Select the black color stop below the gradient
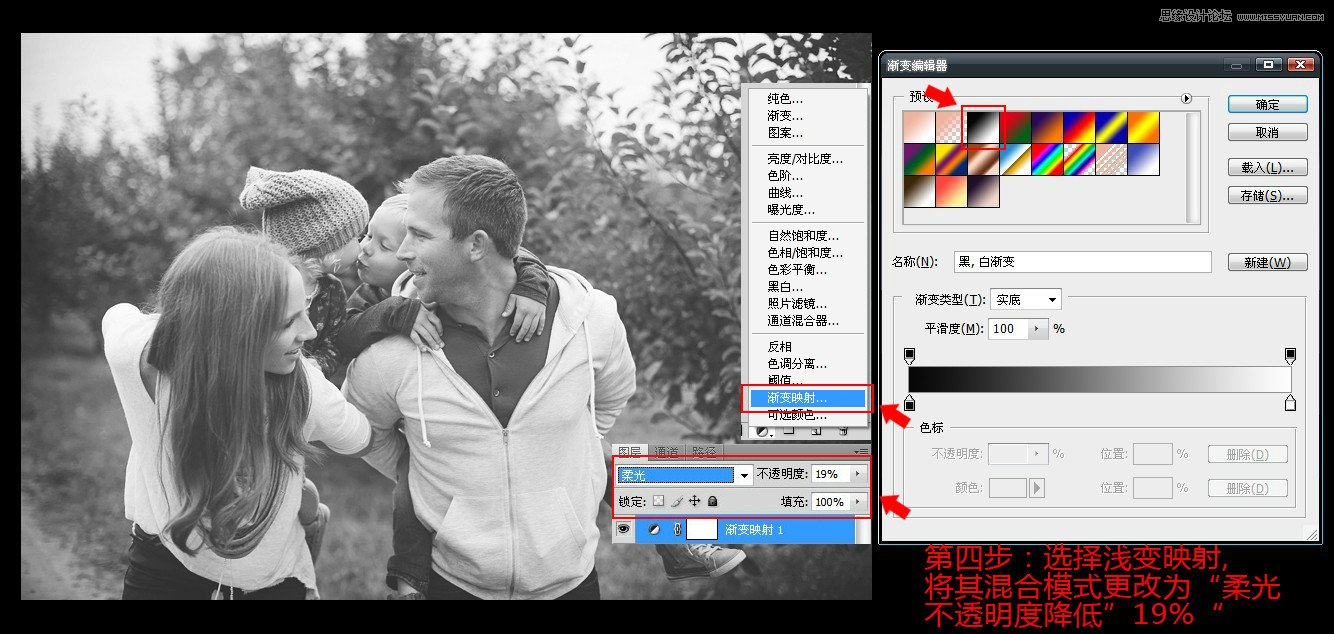The image size is (1334, 634). [x=908, y=404]
